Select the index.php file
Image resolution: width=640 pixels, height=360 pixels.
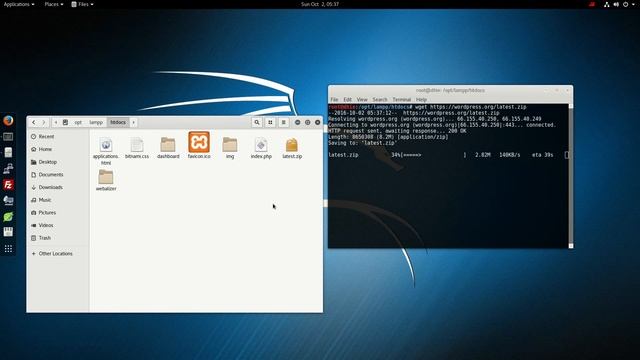coord(261,148)
